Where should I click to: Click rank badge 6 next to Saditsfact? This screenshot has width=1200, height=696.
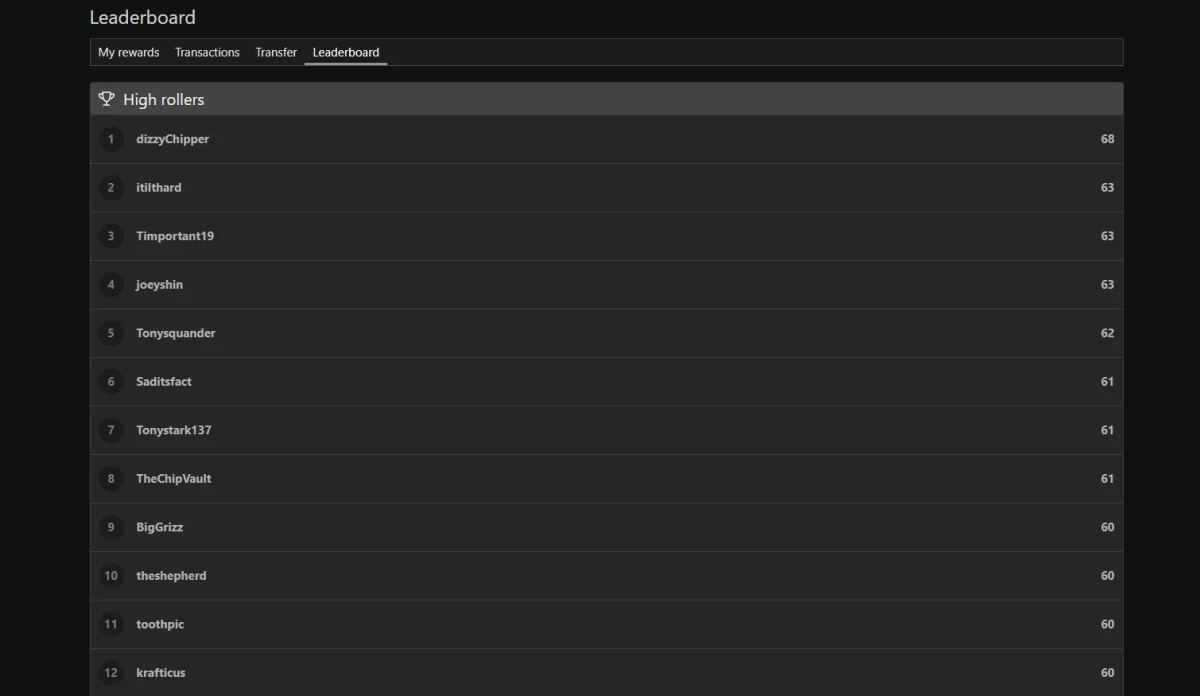pyautogui.click(x=111, y=382)
